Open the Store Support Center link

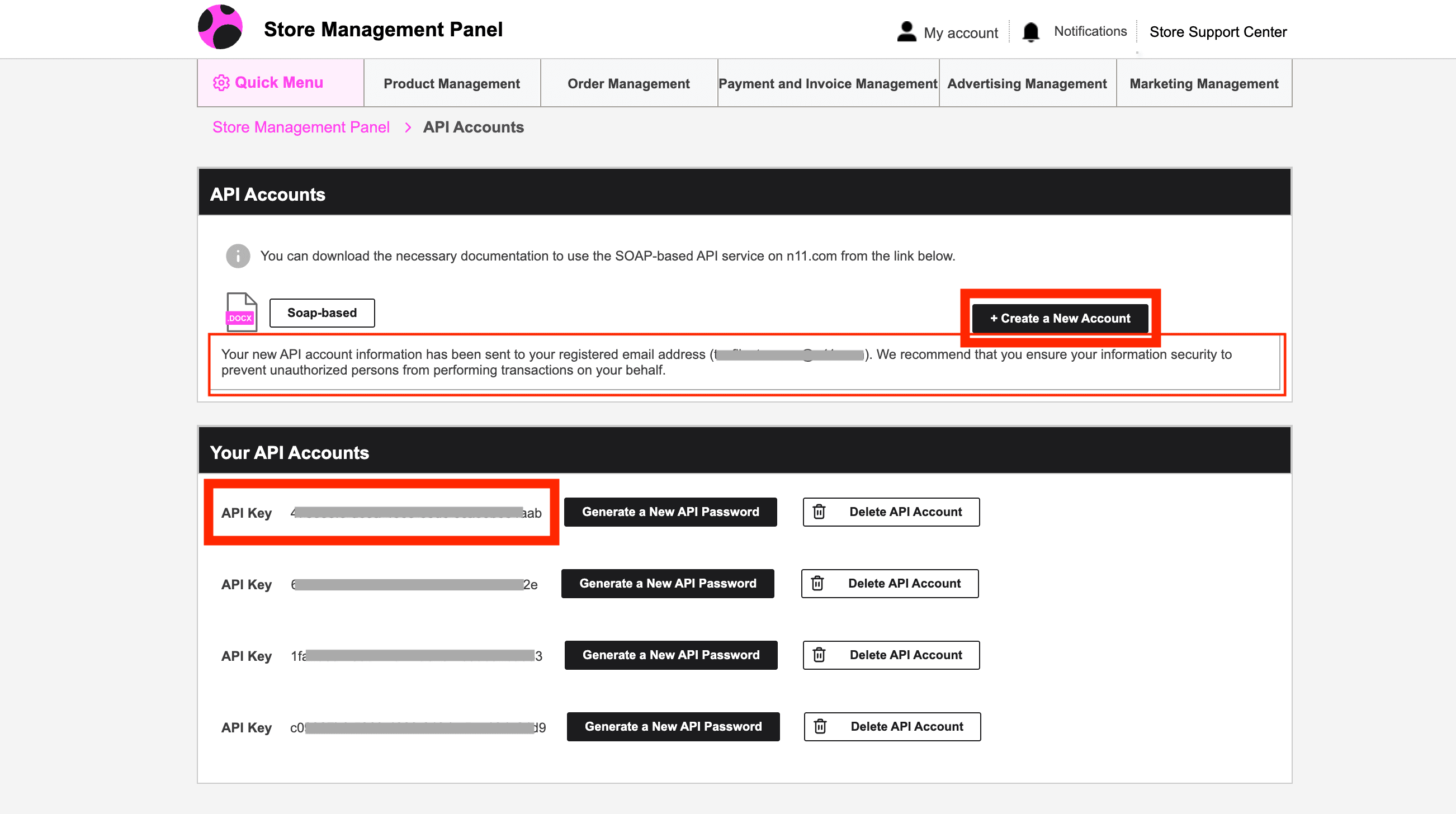pos(1217,32)
